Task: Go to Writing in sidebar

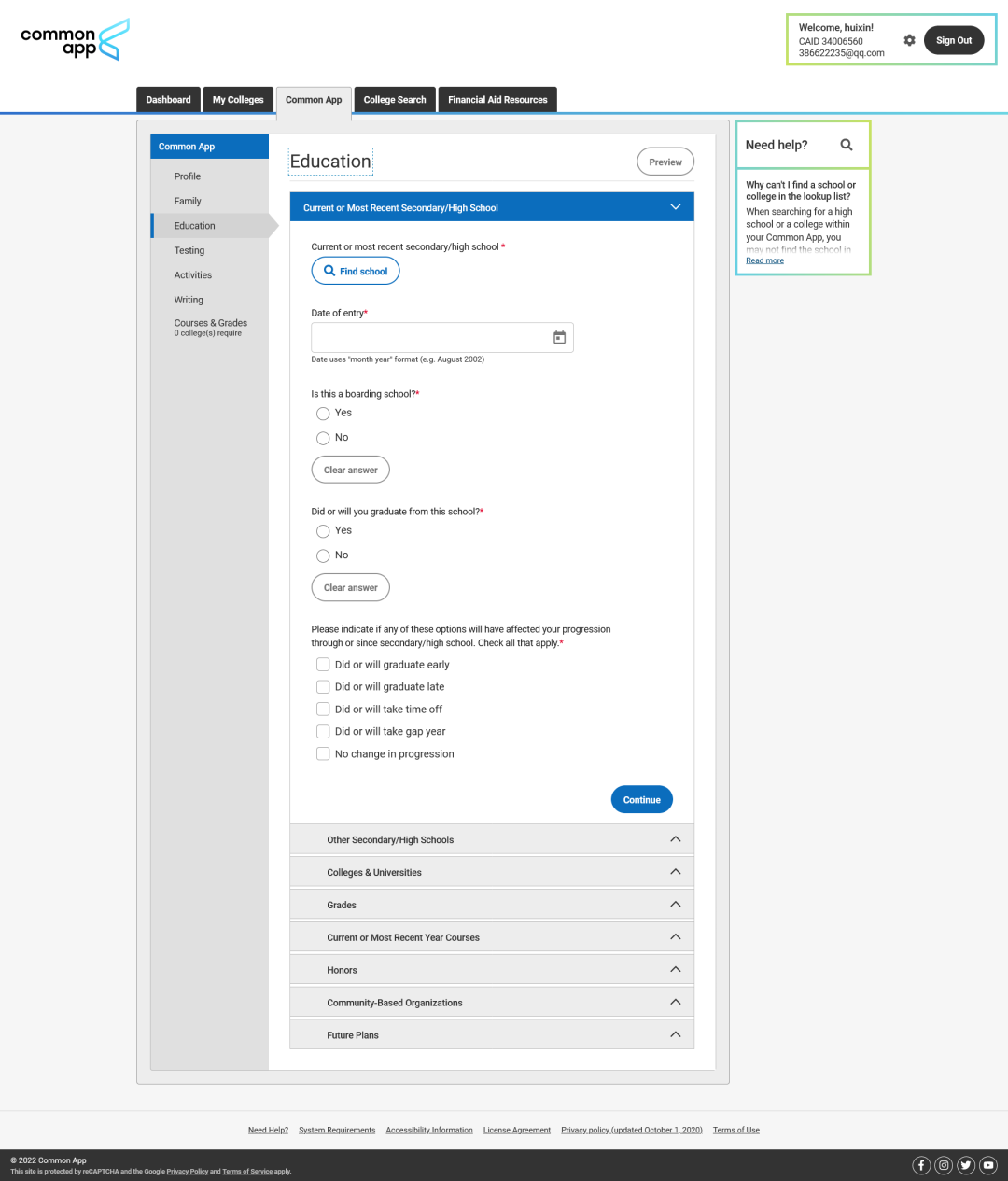Action: (189, 300)
